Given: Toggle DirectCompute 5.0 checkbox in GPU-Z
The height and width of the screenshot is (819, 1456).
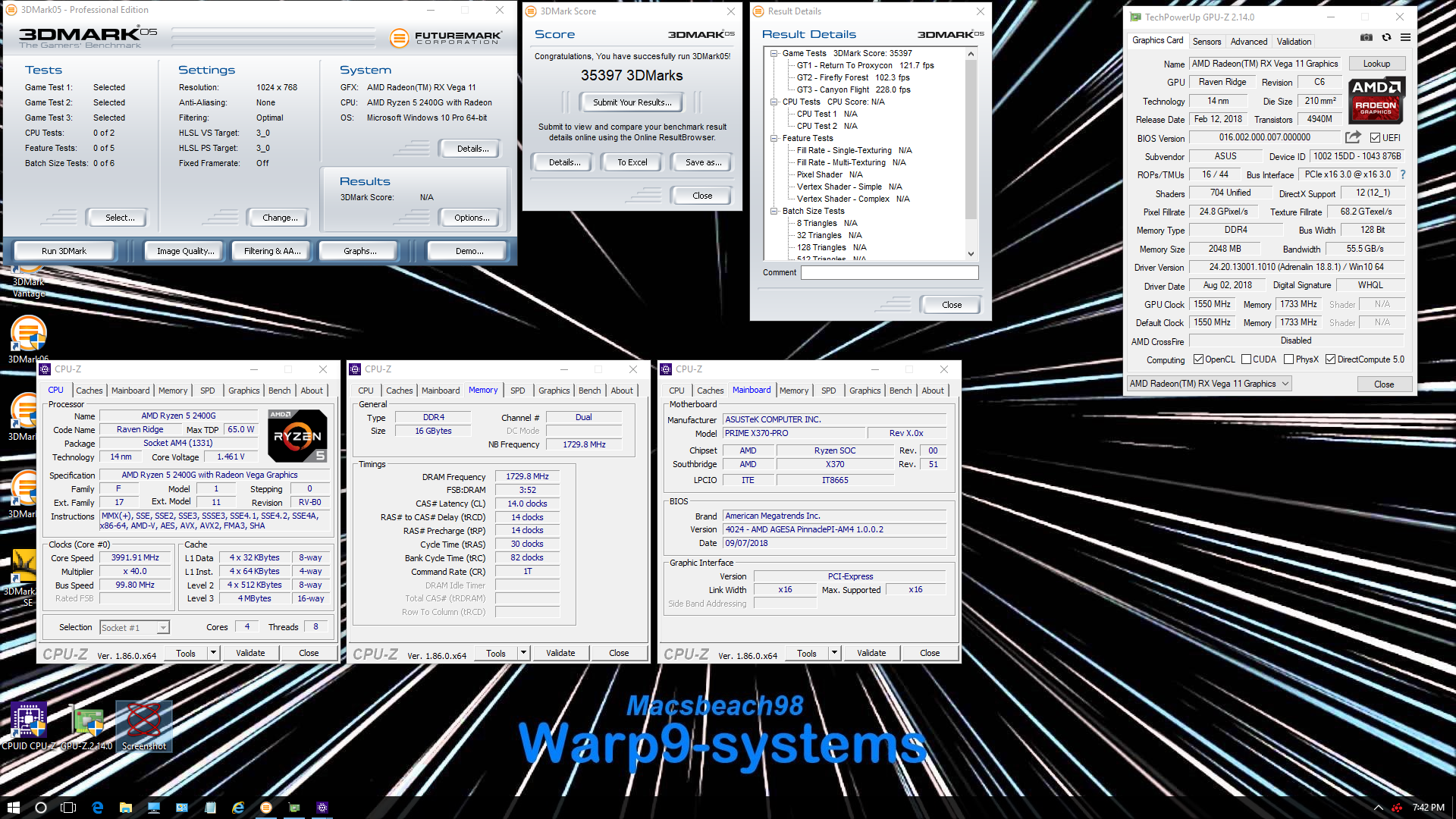Looking at the screenshot, I should [x=1330, y=359].
